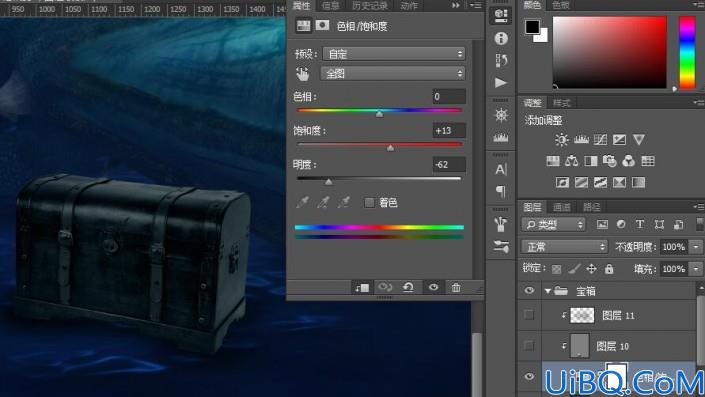Collapse the 宝箱 group
705x397 pixels.
pyautogui.click(x=548, y=291)
